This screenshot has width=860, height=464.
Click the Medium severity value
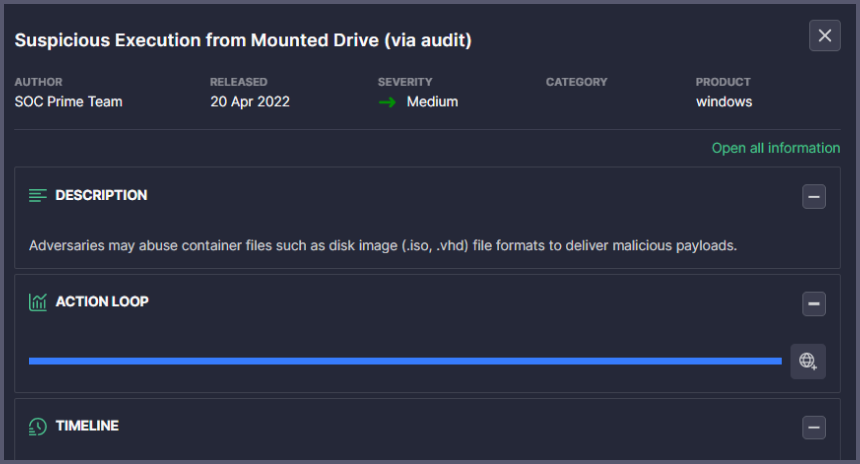click(x=432, y=102)
